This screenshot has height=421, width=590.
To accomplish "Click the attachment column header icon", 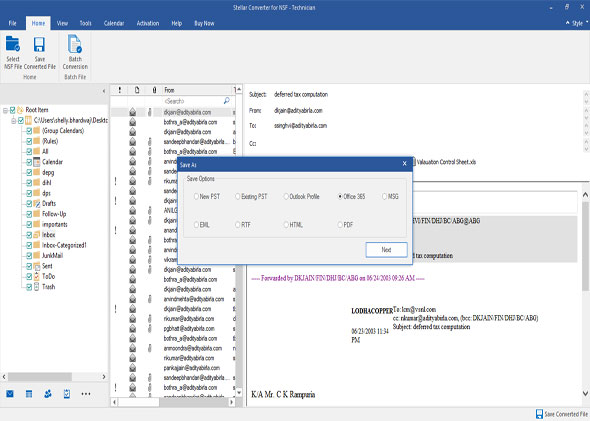I will (x=154, y=90).
